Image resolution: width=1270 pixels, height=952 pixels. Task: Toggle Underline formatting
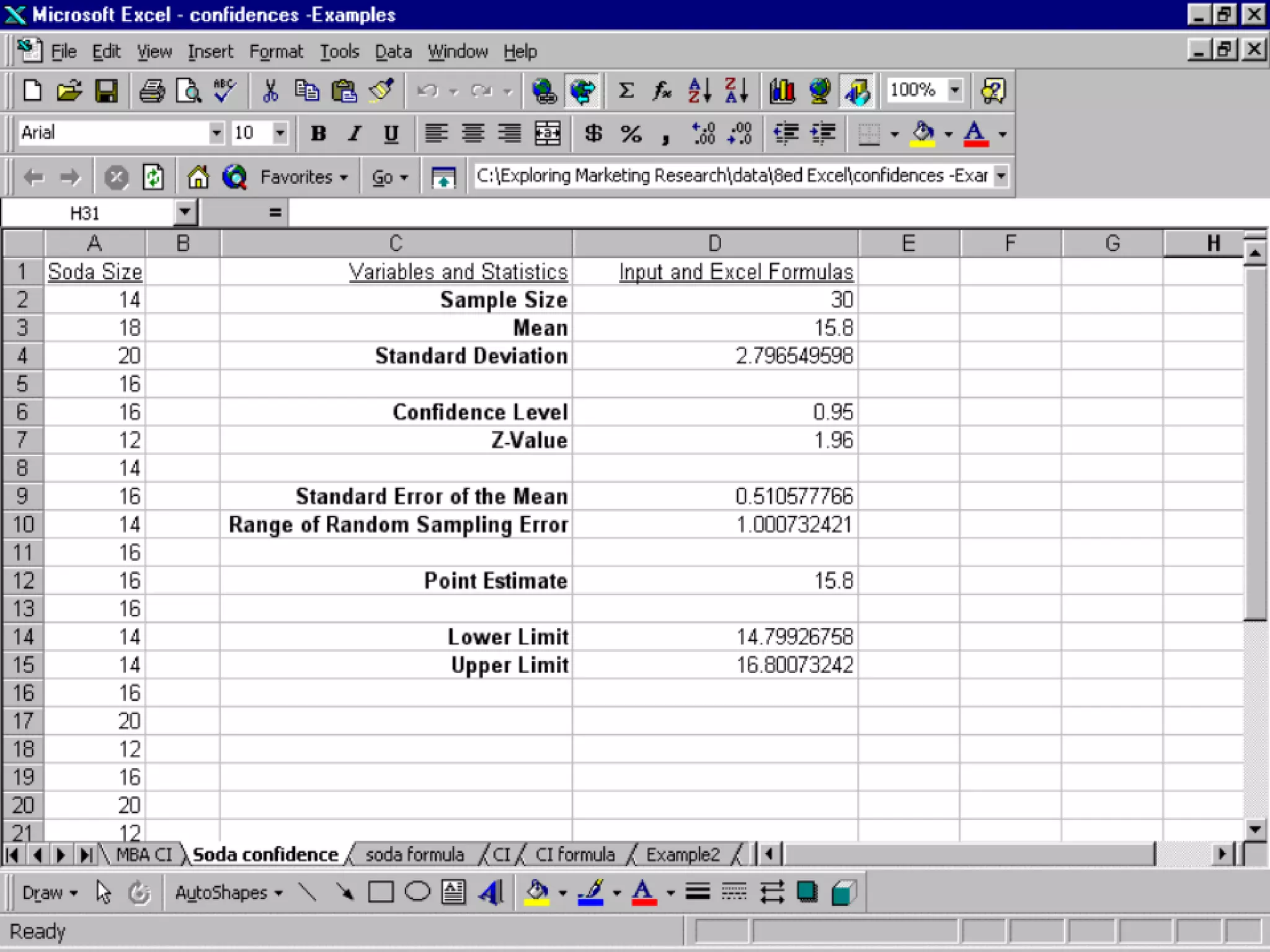point(391,133)
